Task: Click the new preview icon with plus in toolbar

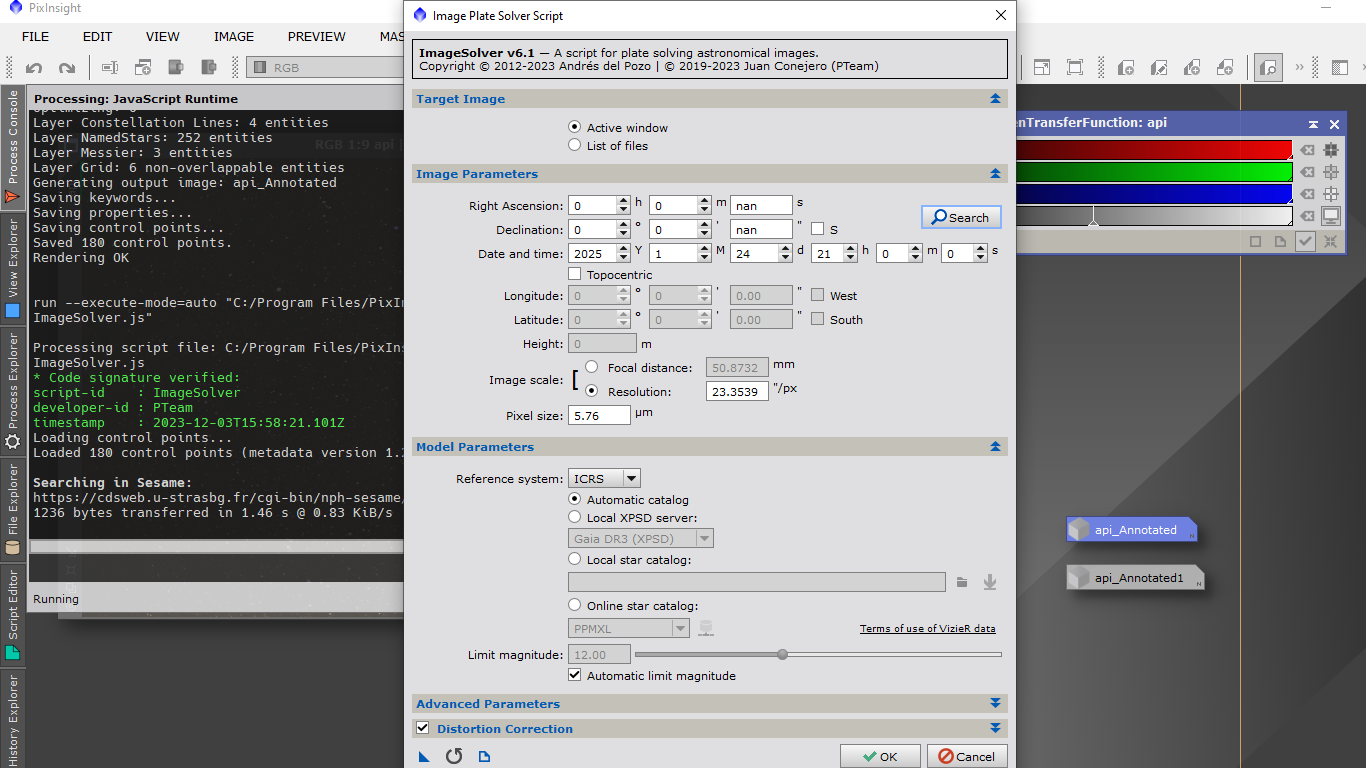Action: coord(1126,68)
